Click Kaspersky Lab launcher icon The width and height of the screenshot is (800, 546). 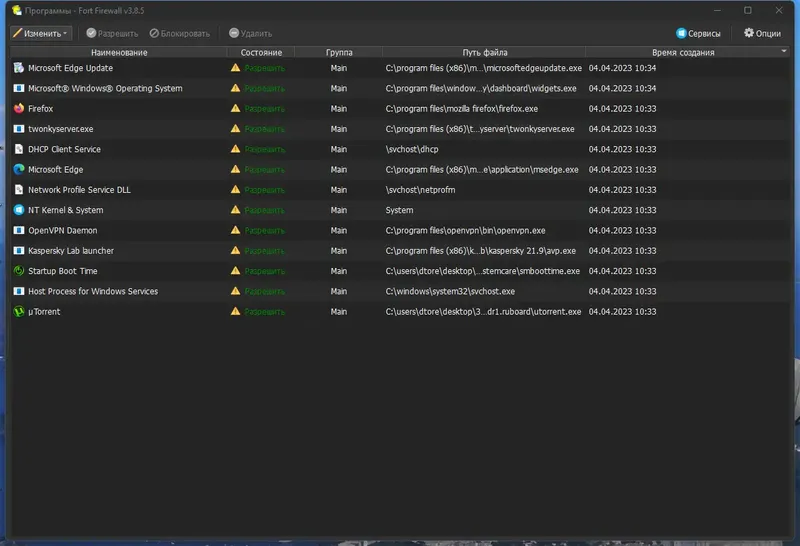tap(19, 251)
